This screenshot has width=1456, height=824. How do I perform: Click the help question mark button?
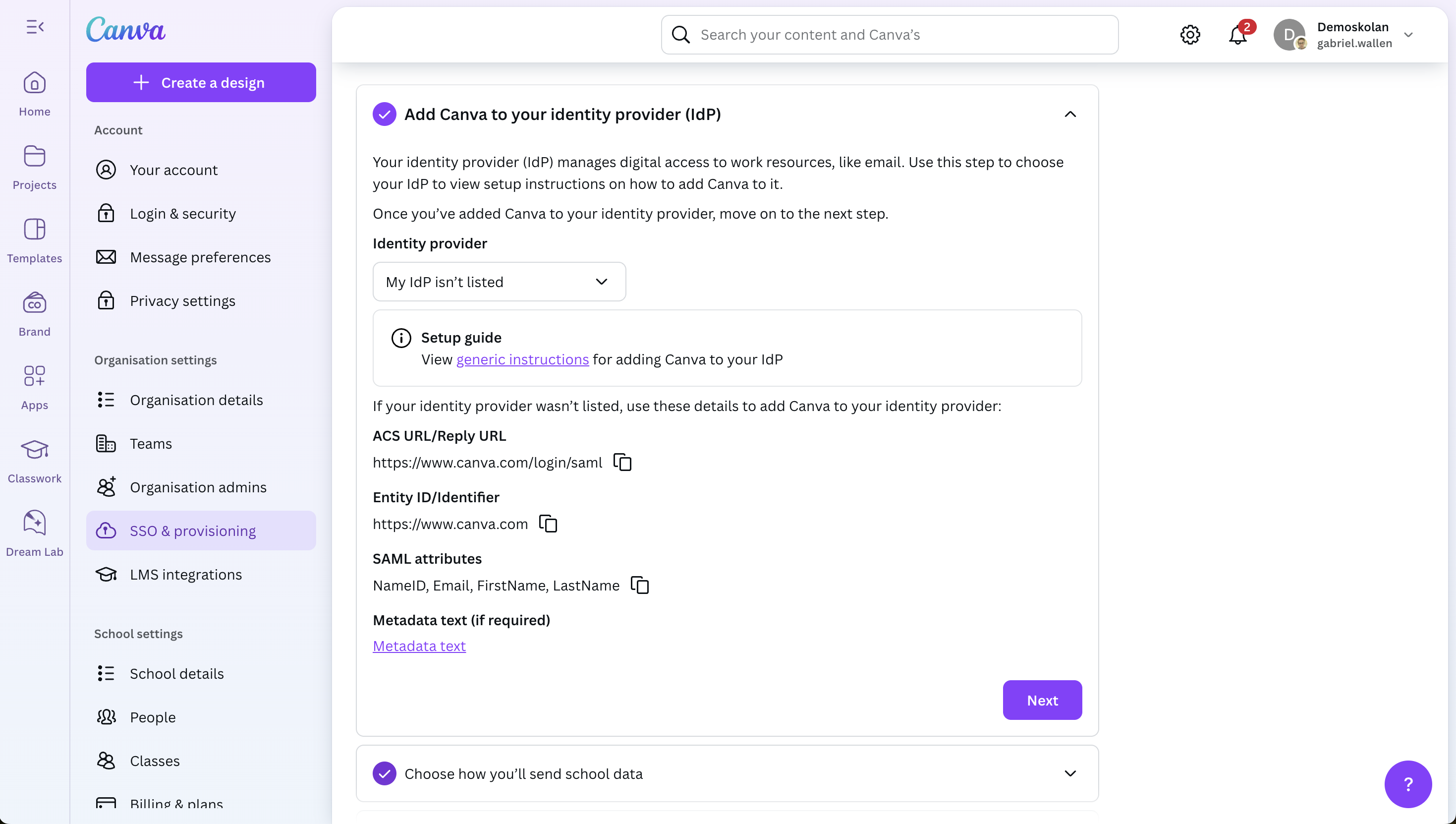[1408, 784]
